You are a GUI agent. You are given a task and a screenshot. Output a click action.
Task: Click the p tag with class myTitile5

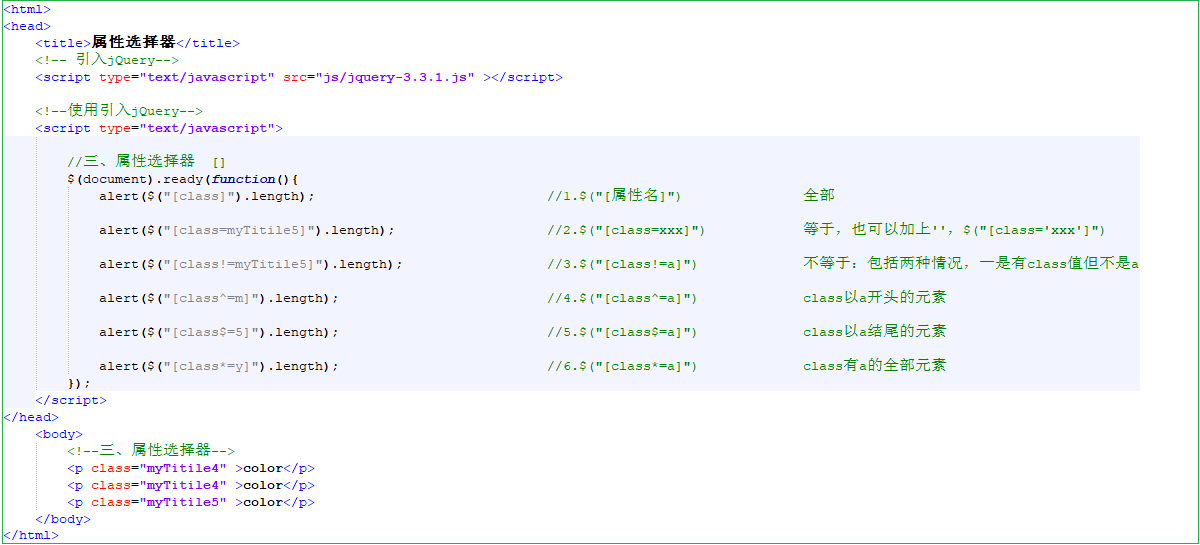click(191, 502)
